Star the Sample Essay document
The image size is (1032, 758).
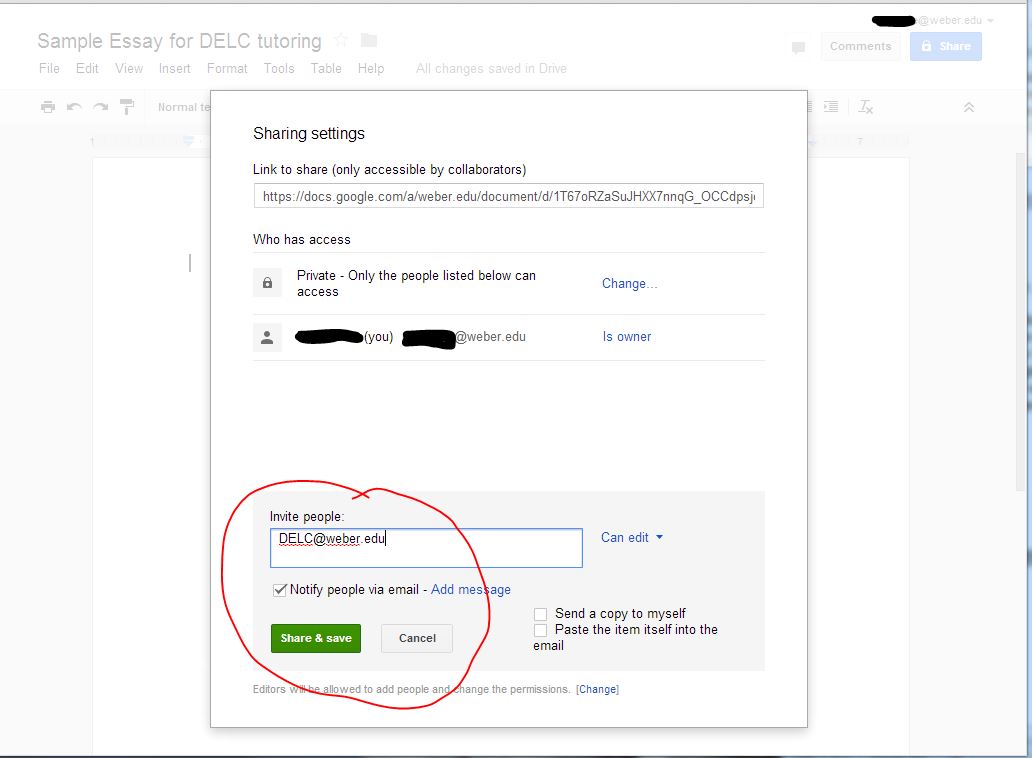tap(341, 41)
